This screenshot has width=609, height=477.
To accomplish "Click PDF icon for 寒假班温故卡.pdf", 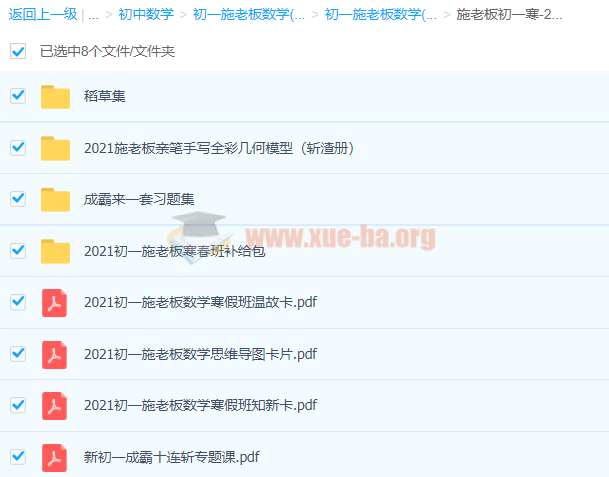I will [x=55, y=302].
